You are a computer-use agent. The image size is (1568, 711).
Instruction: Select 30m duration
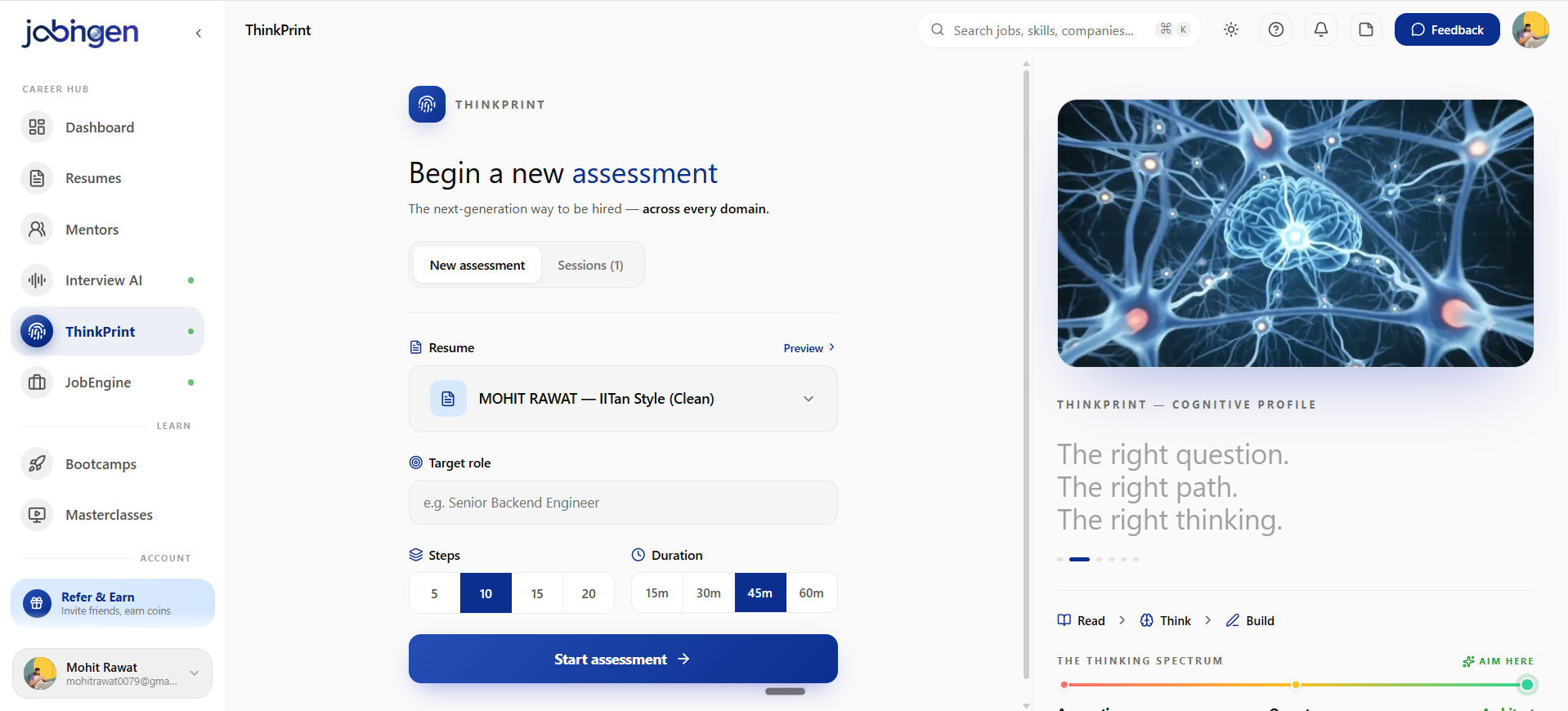pos(709,592)
